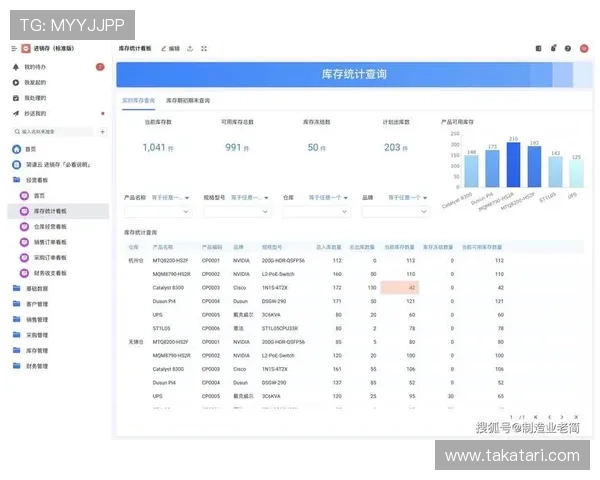
Task: Switch to 库存期初期末查询 tab
Action: click(x=188, y=100)
